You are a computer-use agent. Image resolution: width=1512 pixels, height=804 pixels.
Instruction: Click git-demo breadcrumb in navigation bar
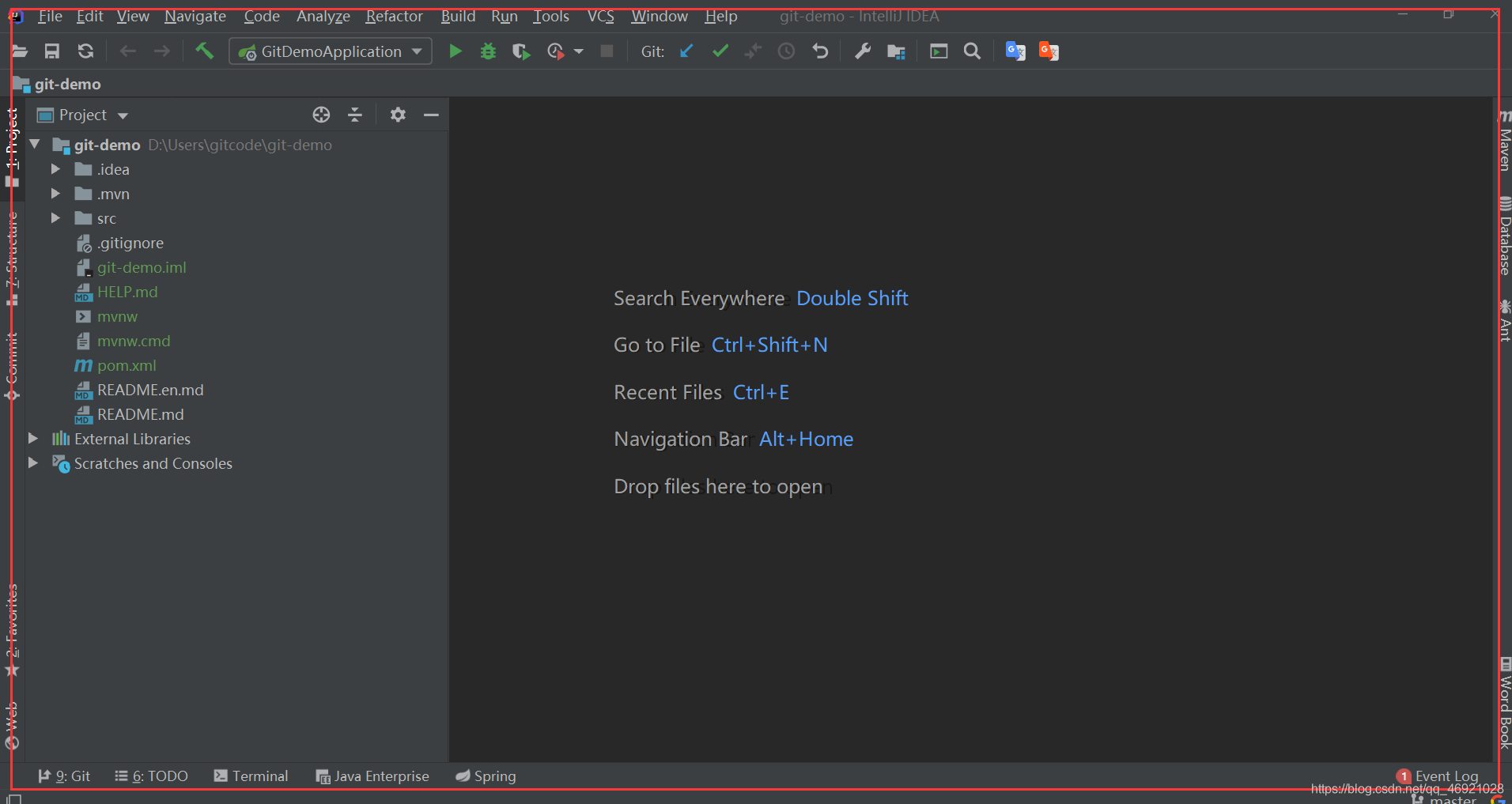67,84
